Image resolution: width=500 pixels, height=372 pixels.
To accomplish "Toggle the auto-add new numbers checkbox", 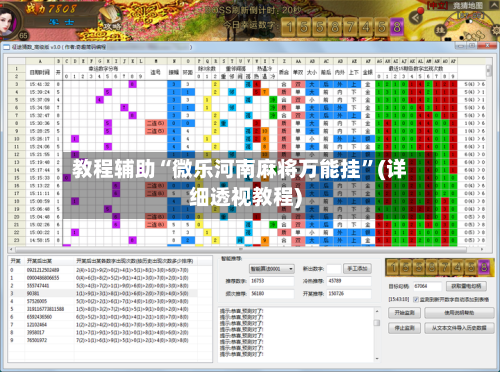I will click(x=416, y=300).
